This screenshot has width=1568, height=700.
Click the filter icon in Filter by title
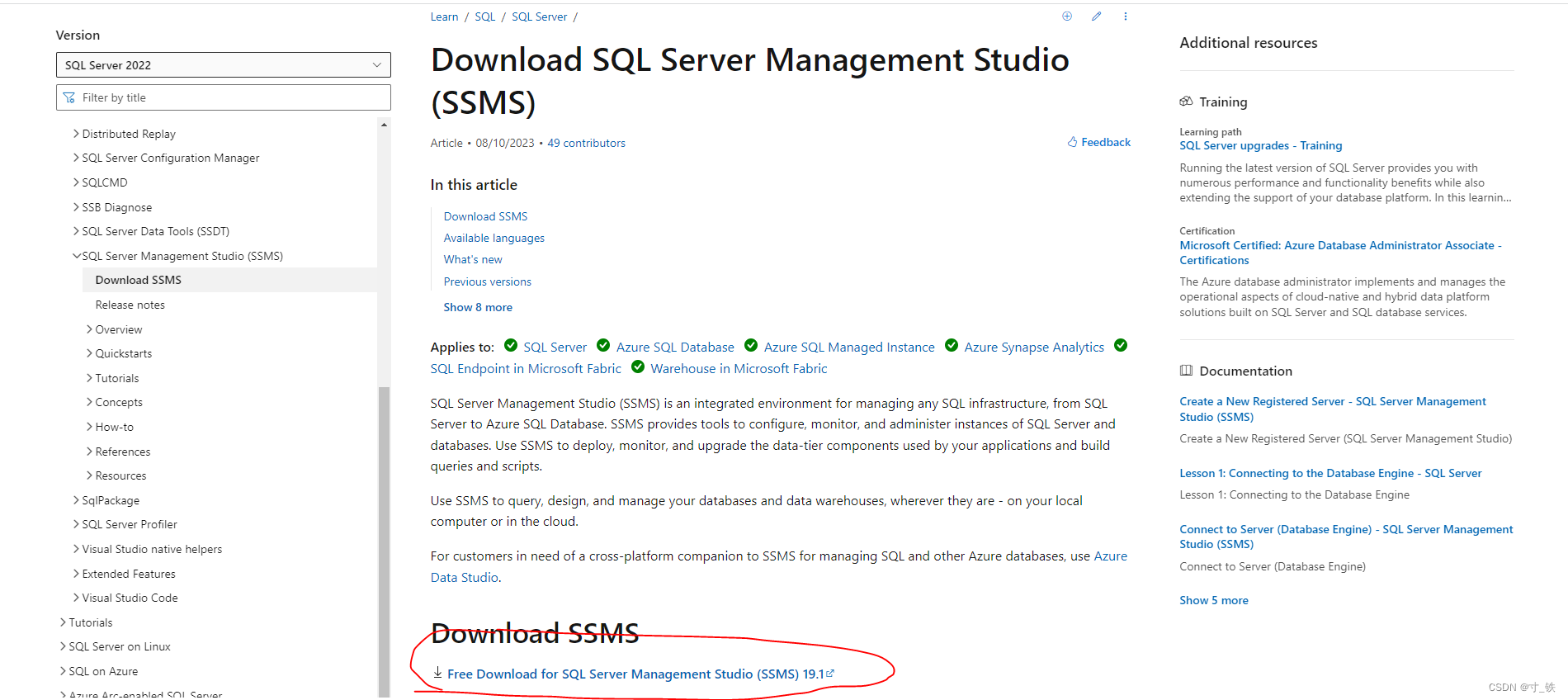pyautogui.click(x=69, y=97)
